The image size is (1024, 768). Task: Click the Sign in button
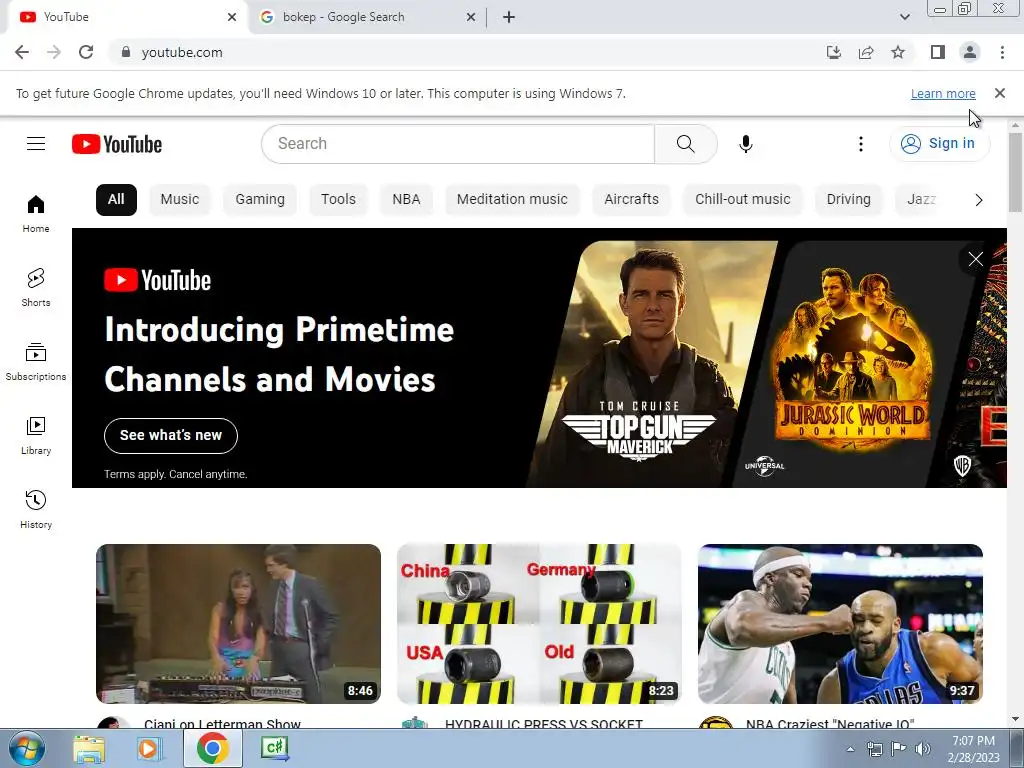(x=939, y=144)
